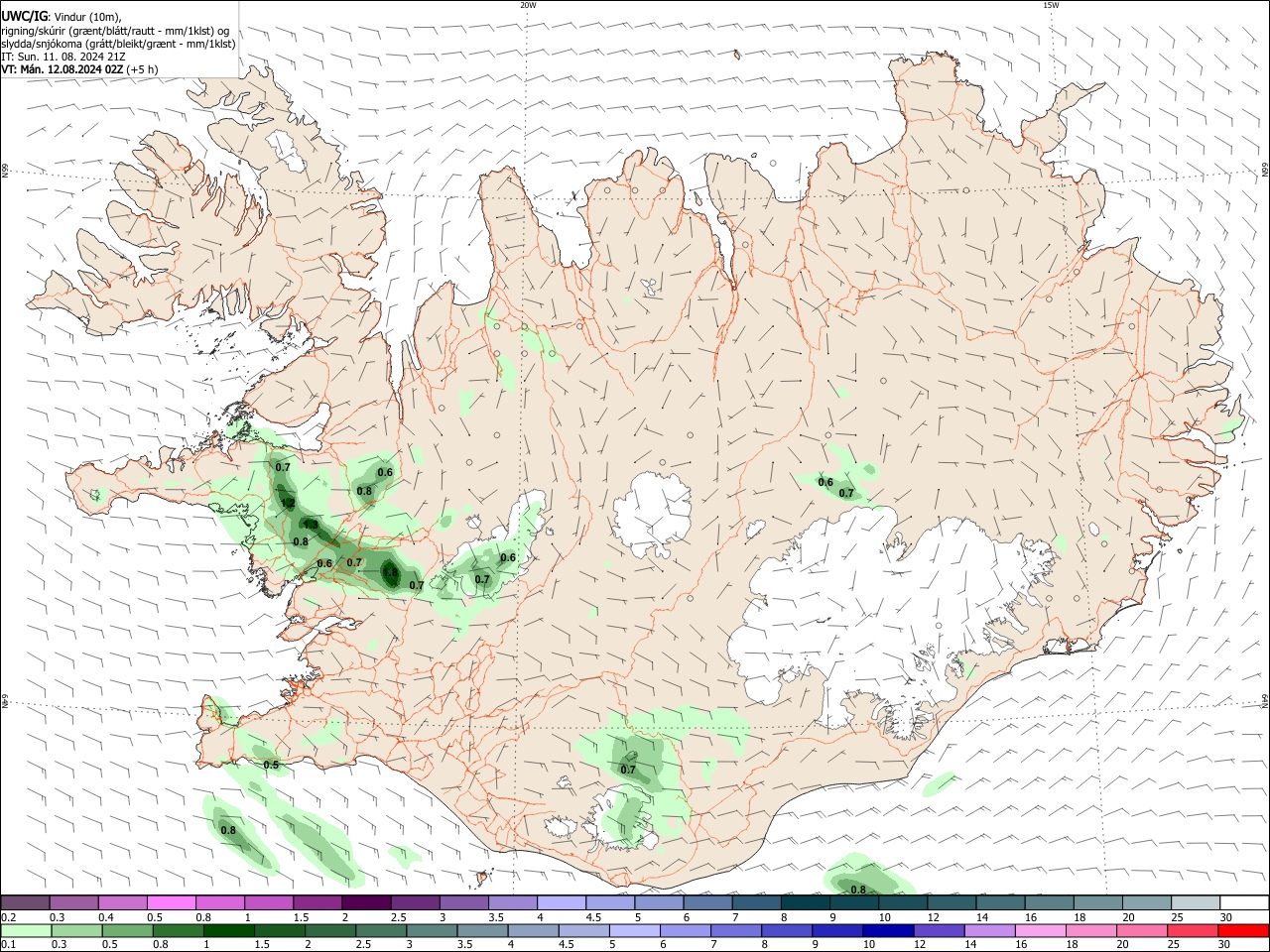Pick the pure blue 9 mm rain swatch
This screenshot has height=952, width=1270.
point(837,930)
